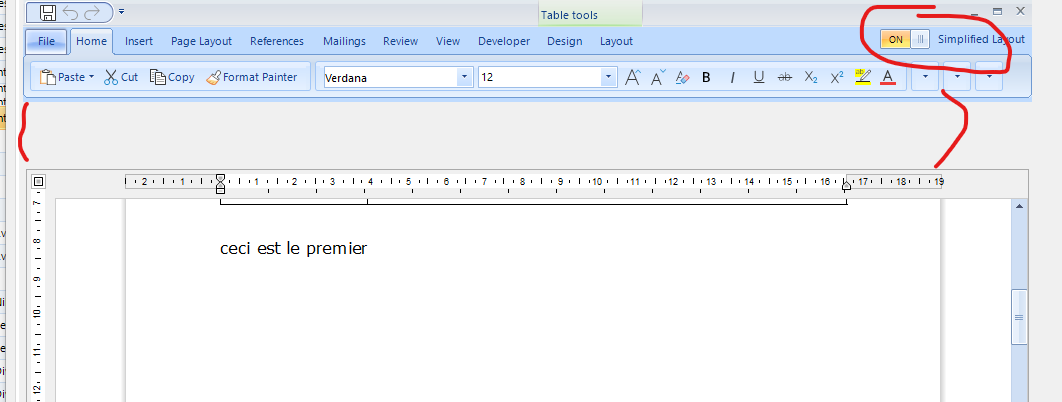Open the File menu

point(46,41)
